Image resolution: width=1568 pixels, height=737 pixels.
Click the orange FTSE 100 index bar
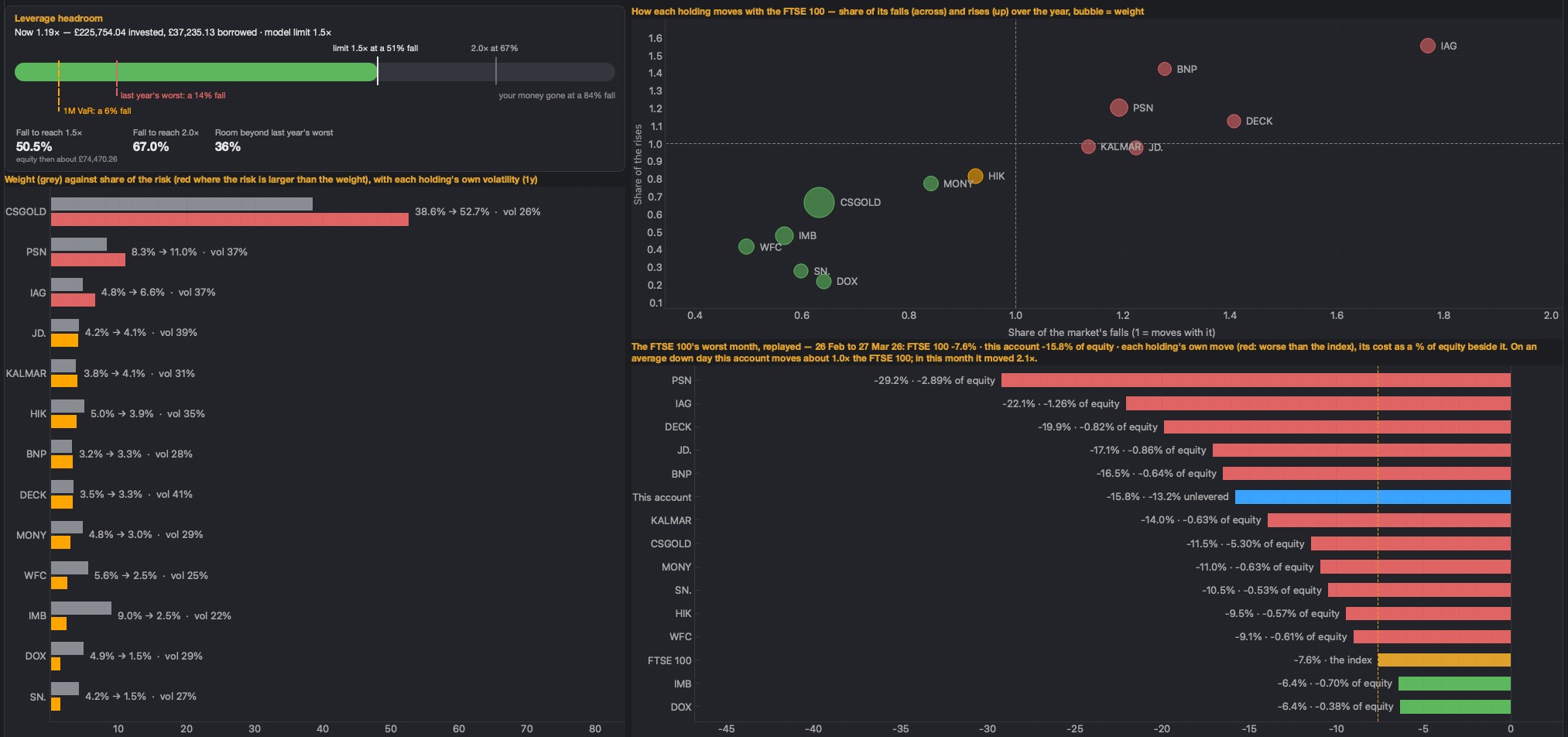click(1444, 660)
